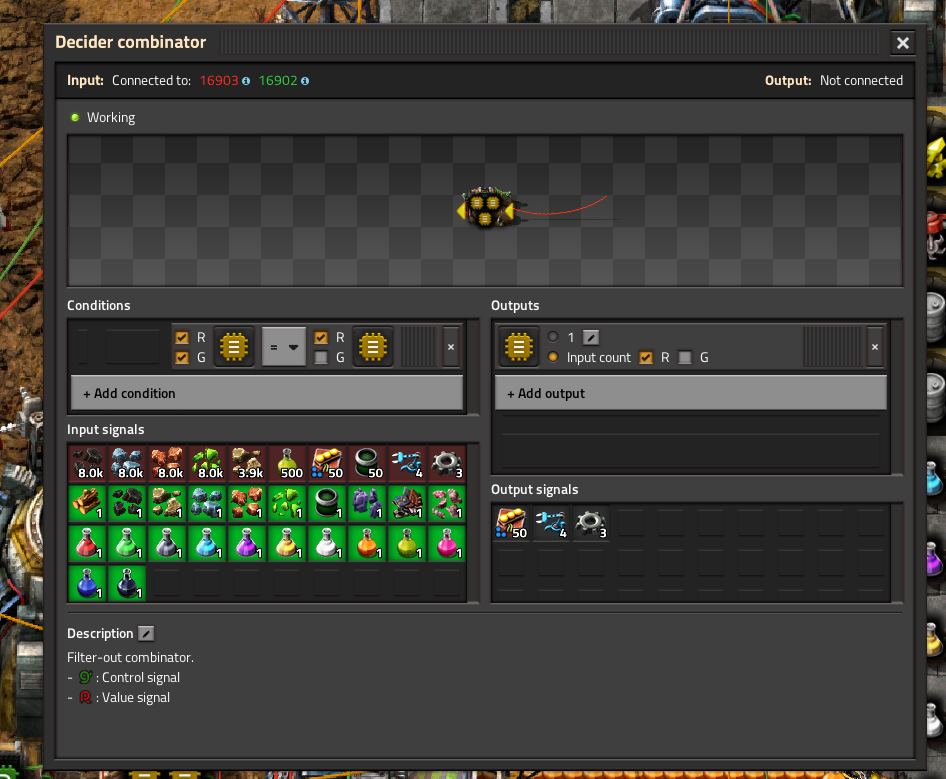Click the purple science pack flask signal
The image size is (946, 779).
[247, 543]
